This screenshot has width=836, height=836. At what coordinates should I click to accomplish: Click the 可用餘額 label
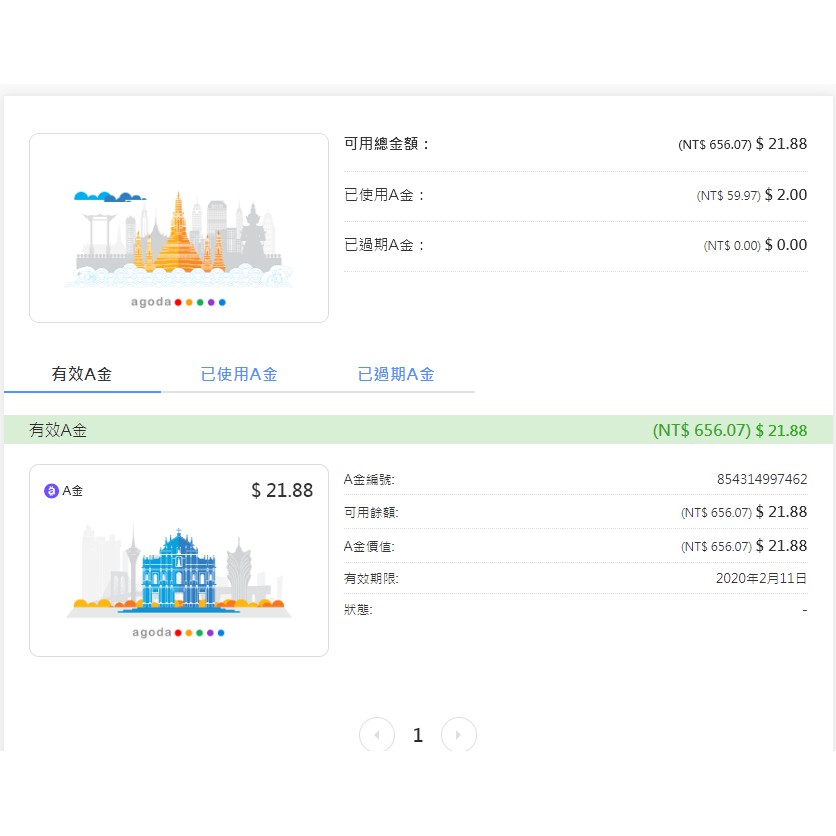(x=371, y=512)
